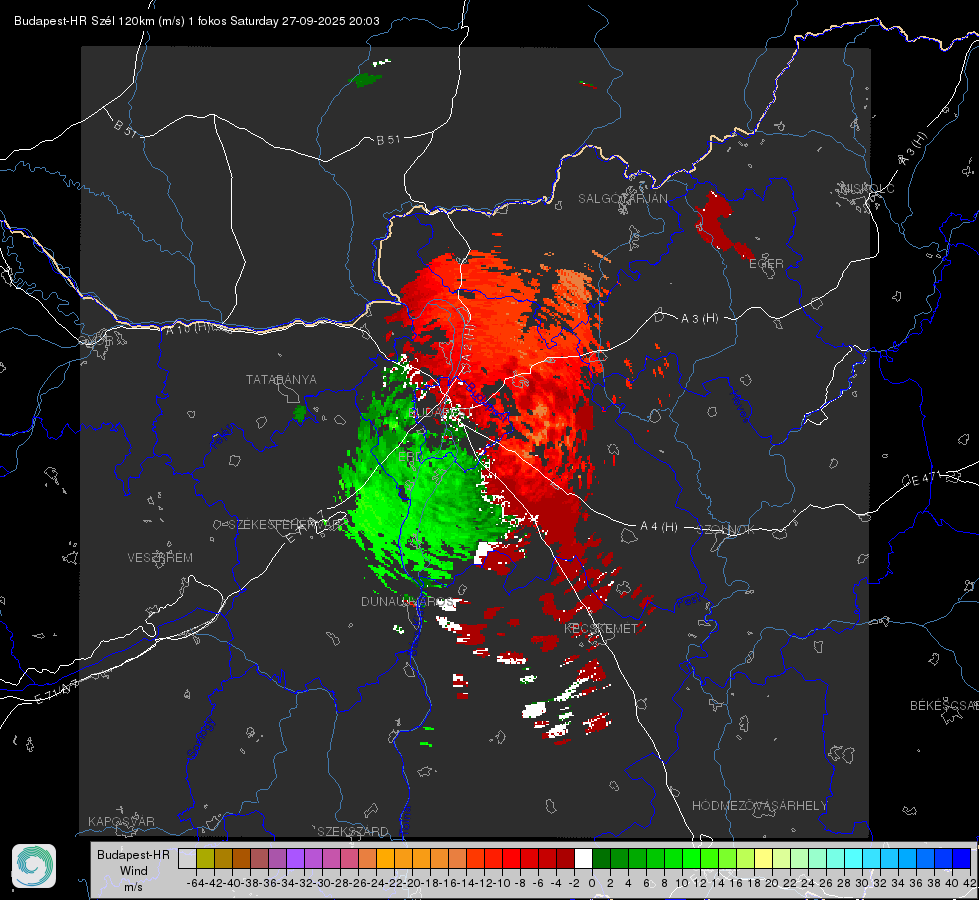Click the blue 'Heves' county label
979x900 pixels.
[x=739, y=407]
